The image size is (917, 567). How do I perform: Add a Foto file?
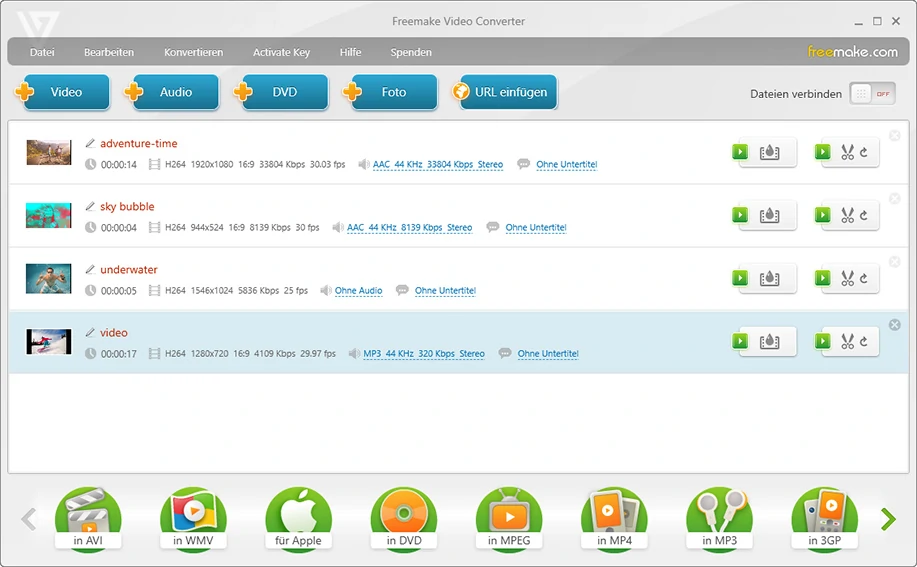(391, 92)
